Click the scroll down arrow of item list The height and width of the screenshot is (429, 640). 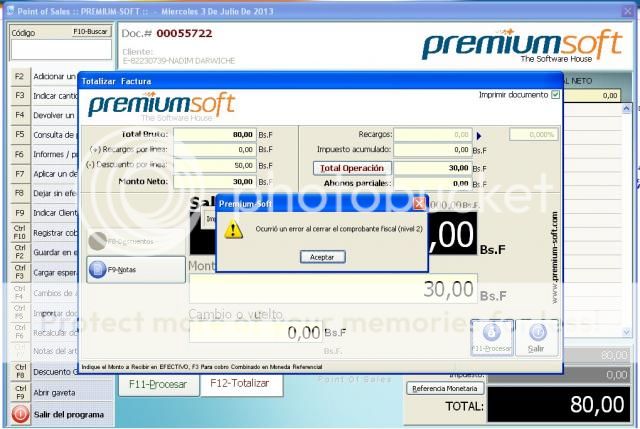tap(627, 332)
